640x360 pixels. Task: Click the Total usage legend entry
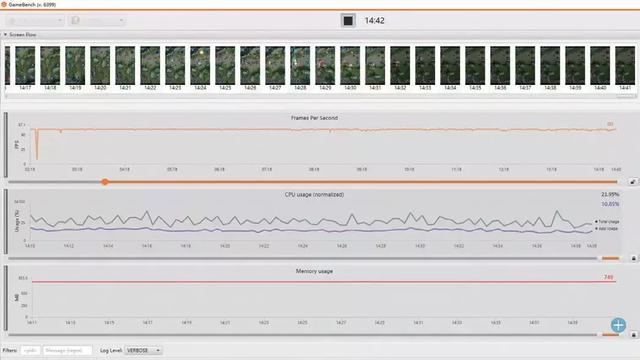coord(607,222)
